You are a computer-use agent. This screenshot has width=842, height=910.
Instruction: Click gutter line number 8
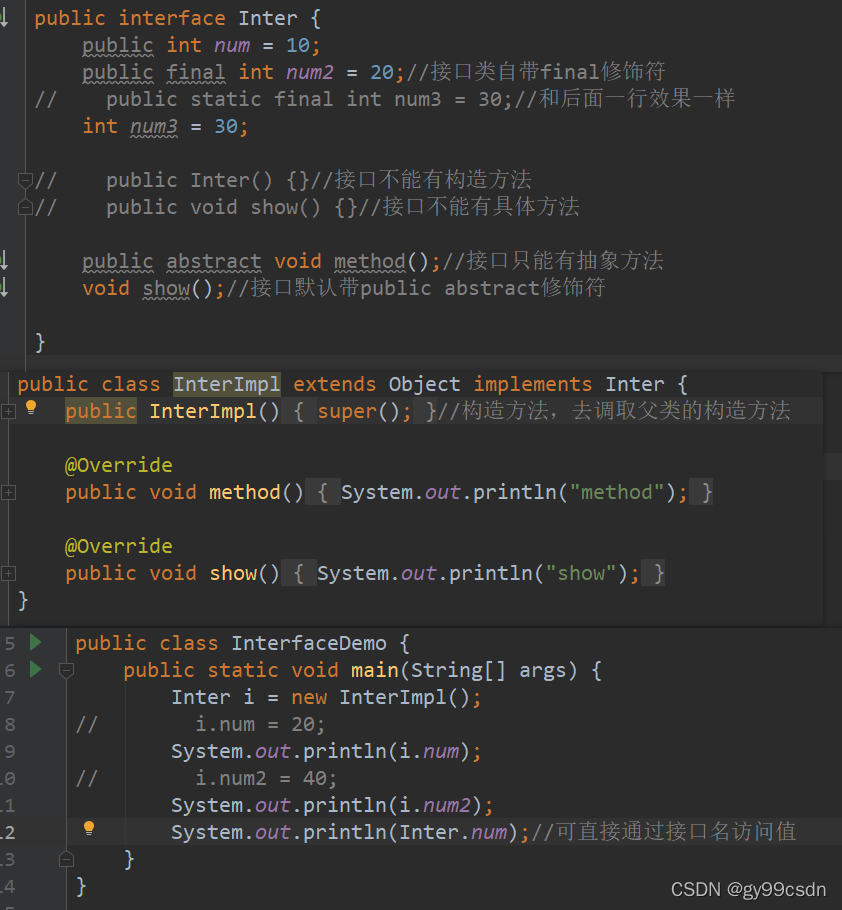point(10,725)
